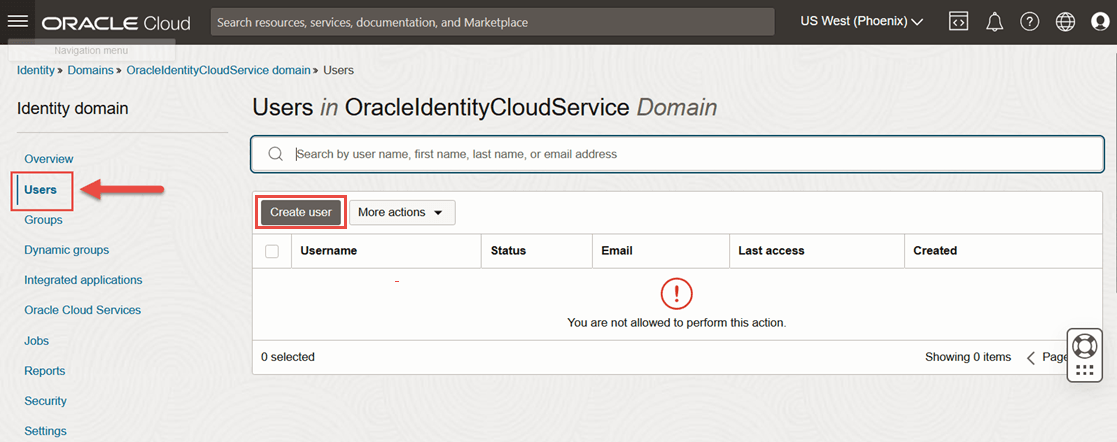The image size is (1117, 442).
Task: Follow the Domains breadcrumb link
Action: [90, 71]
